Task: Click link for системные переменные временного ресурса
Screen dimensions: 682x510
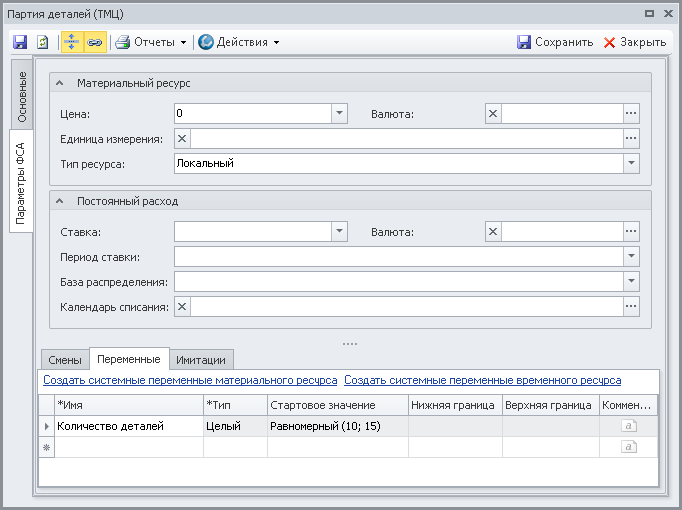Action: click(x=482, y=380)
